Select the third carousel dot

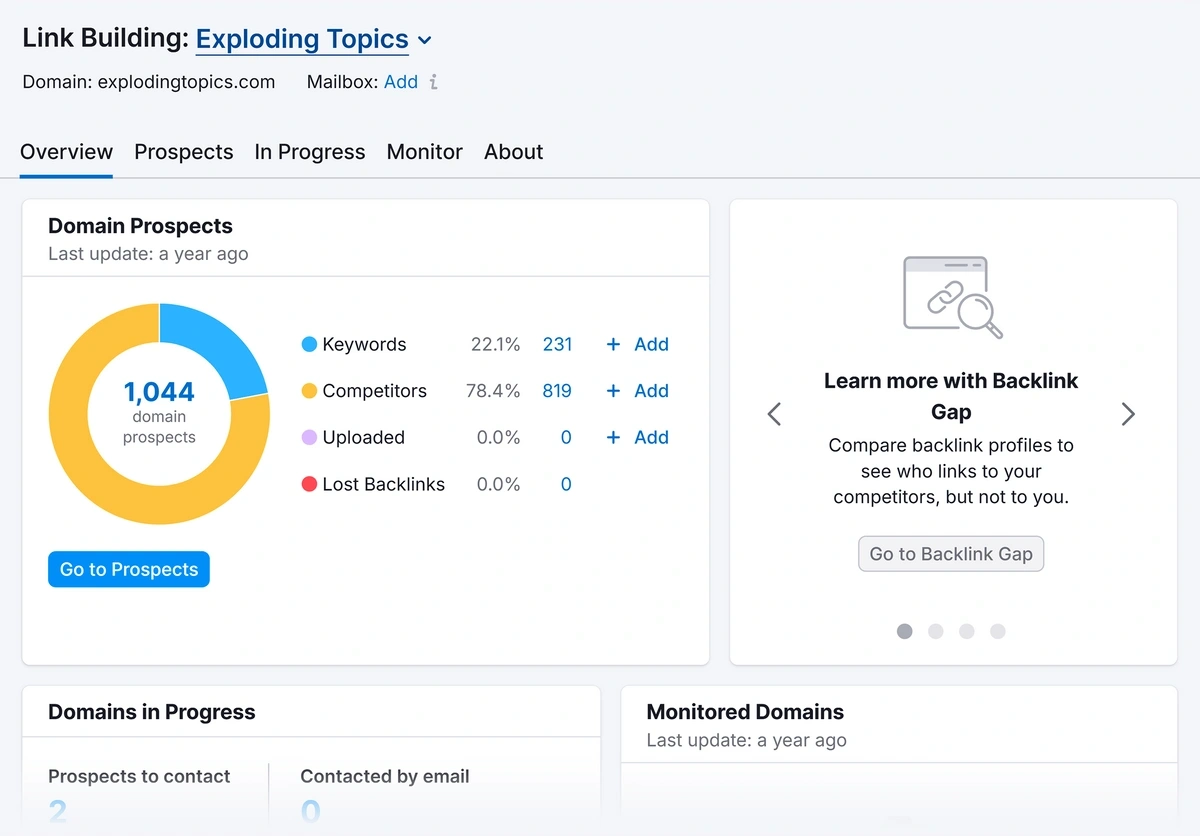(x=967, y=631)
